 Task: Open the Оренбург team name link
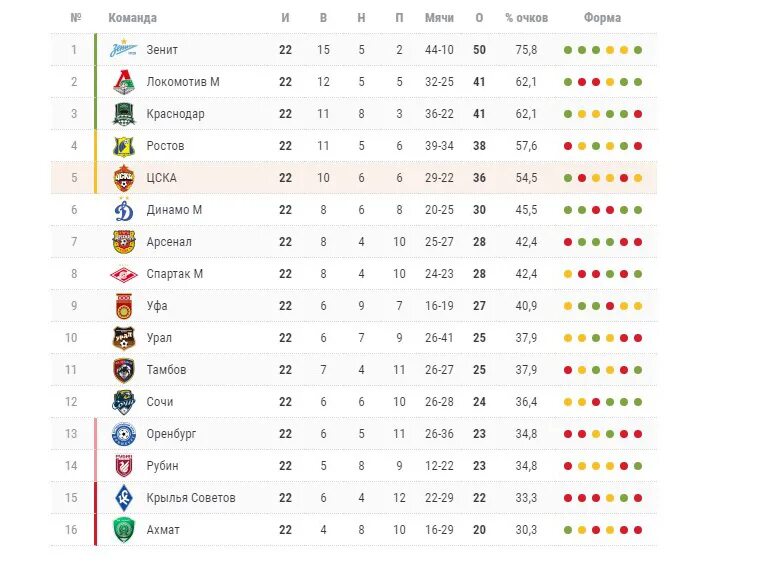(x=171, y=434)
